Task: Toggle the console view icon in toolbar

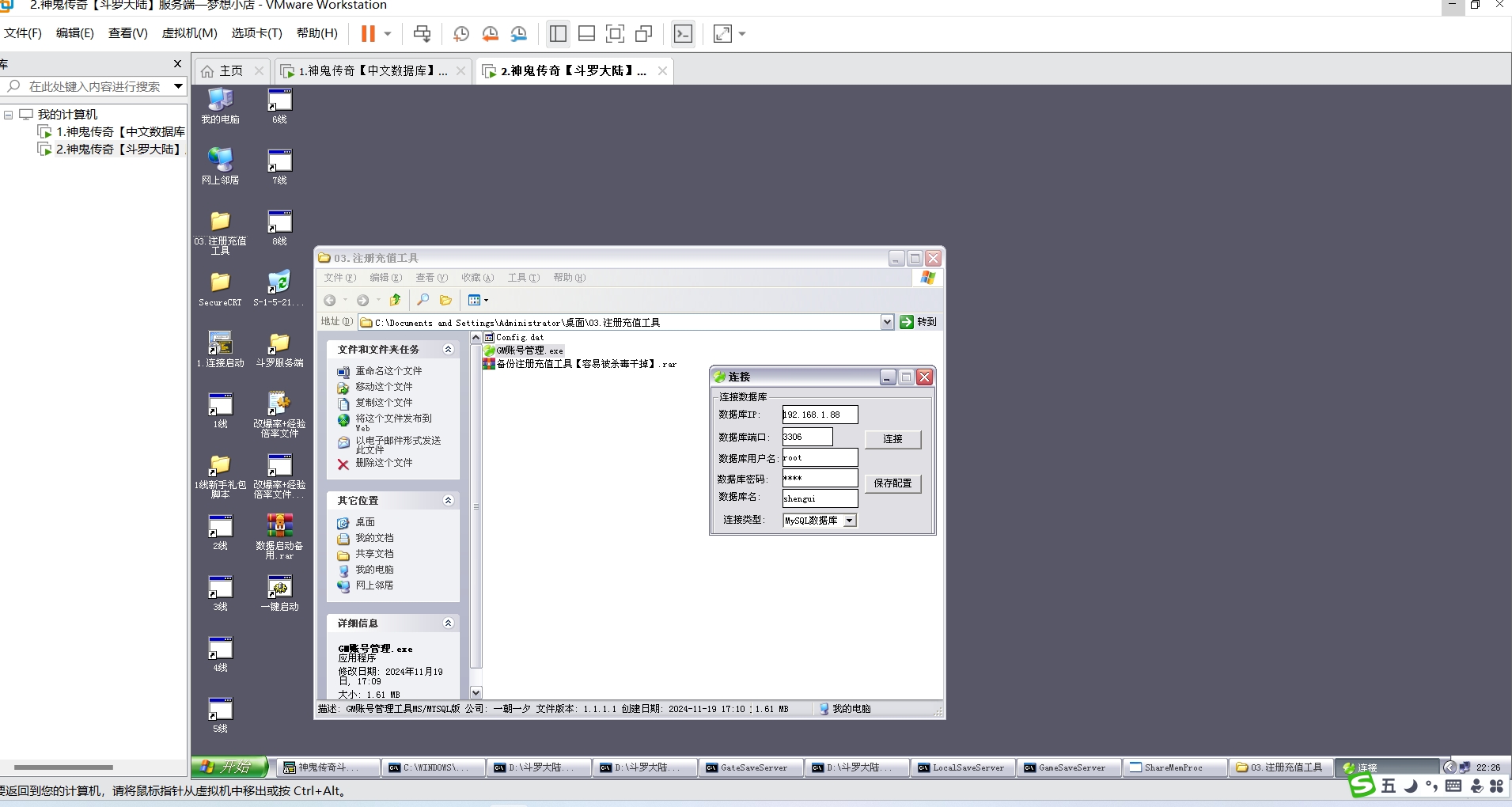Action: [x=683, y=33]
